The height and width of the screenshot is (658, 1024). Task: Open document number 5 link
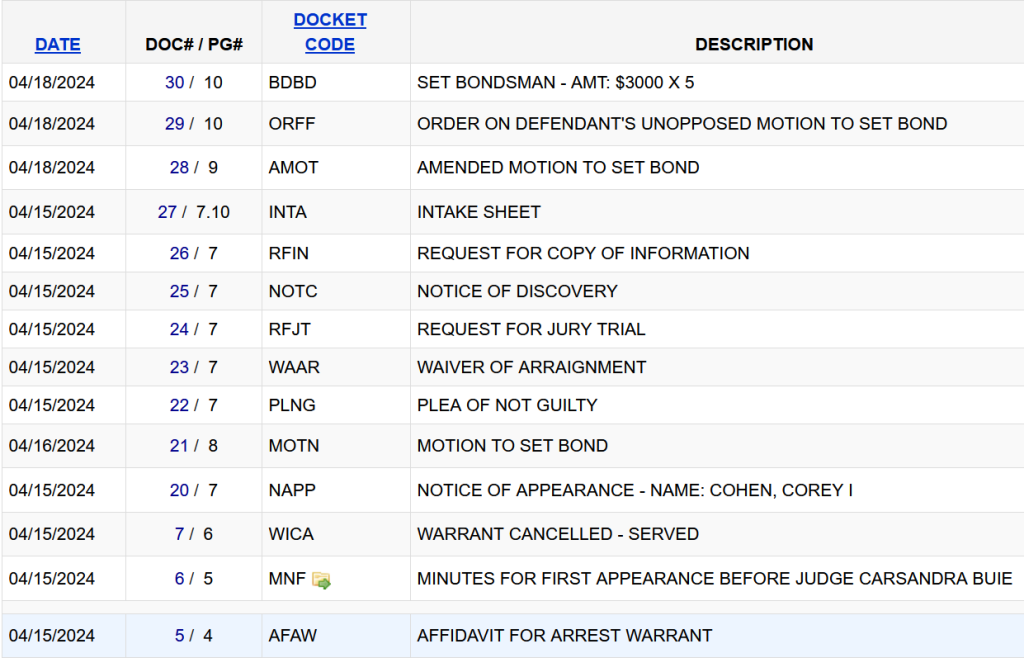[x=179, y=635]
